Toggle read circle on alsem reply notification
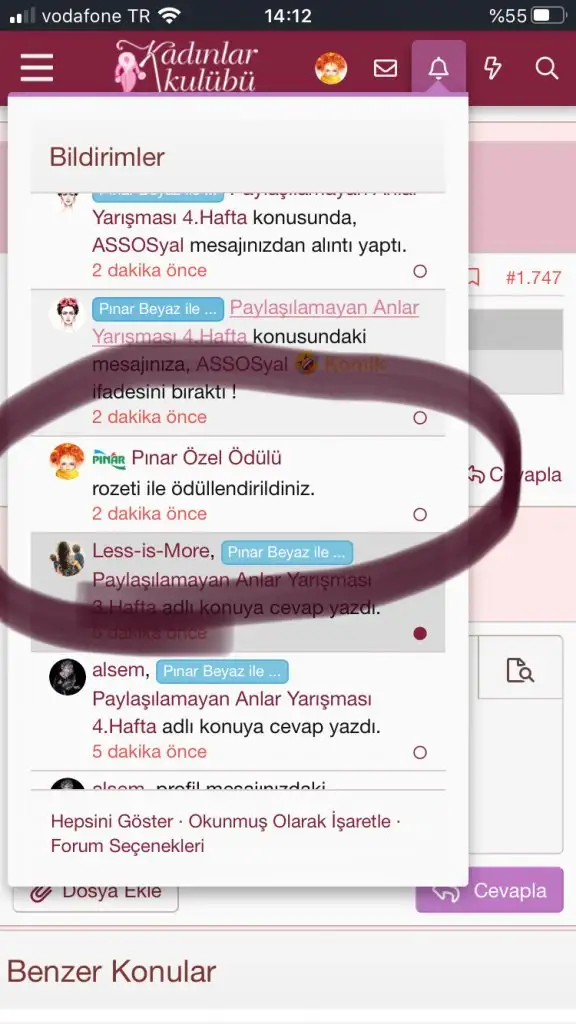This screenshot has width=576, height=1024. point(420,752)
